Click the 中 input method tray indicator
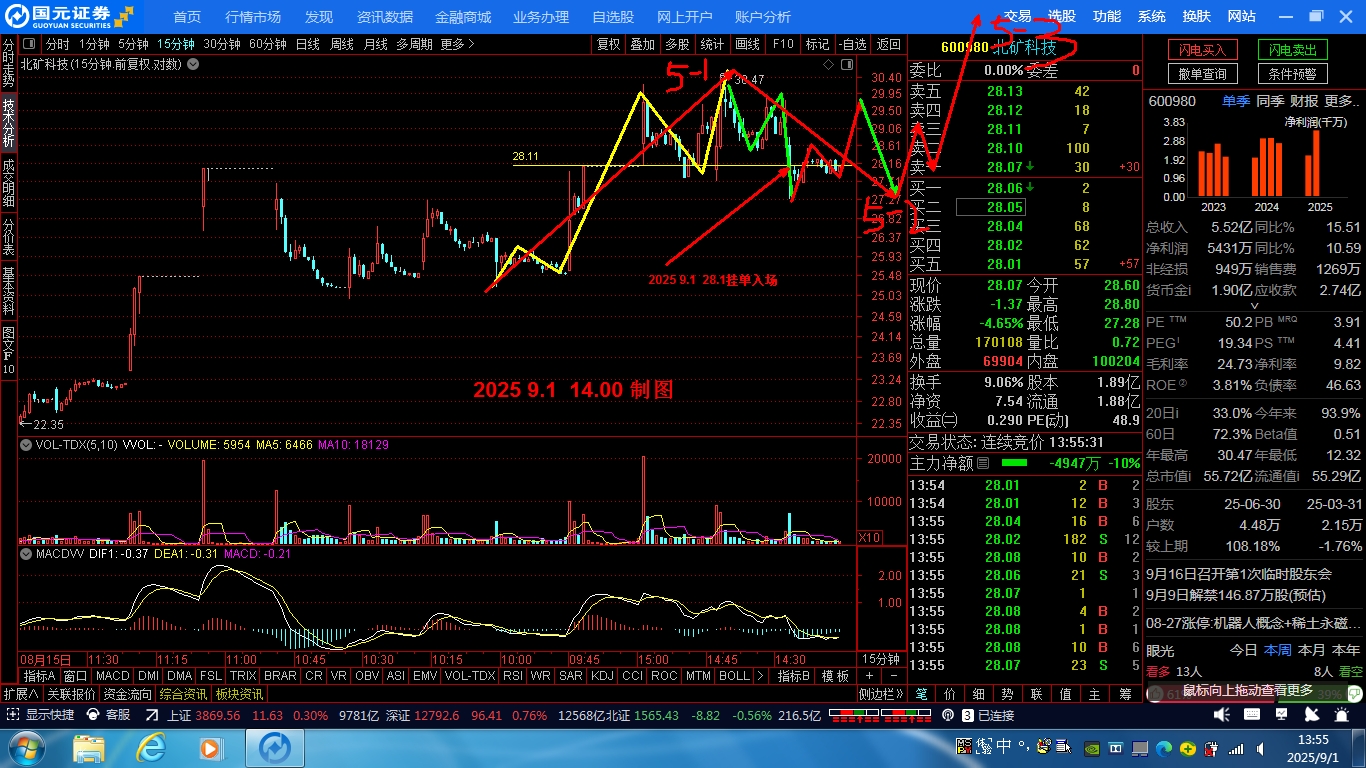Image resolution: width=1366 pixels, height=768 pixels. pos(1003,747)
